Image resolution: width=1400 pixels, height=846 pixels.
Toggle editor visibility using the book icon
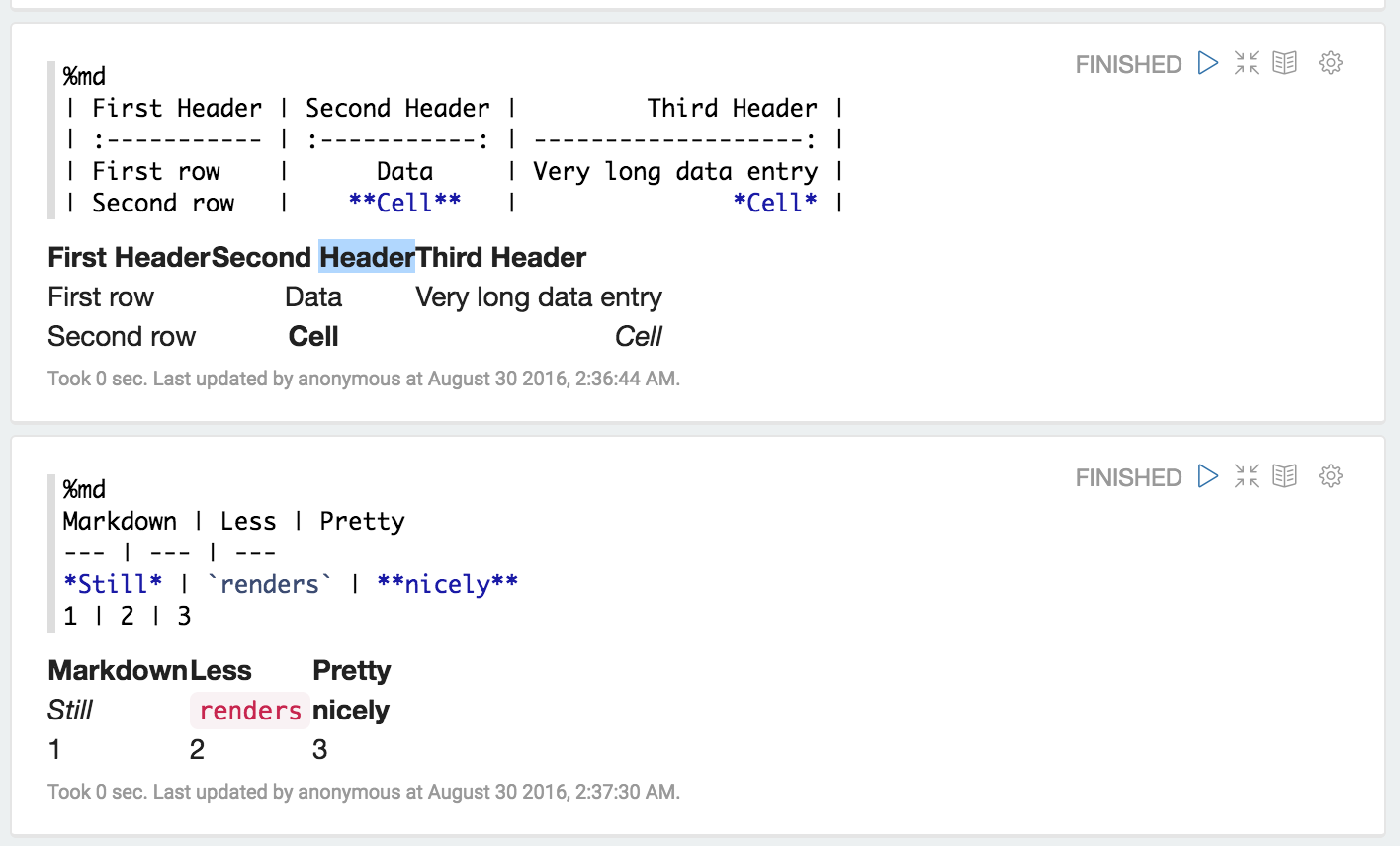1285,62
